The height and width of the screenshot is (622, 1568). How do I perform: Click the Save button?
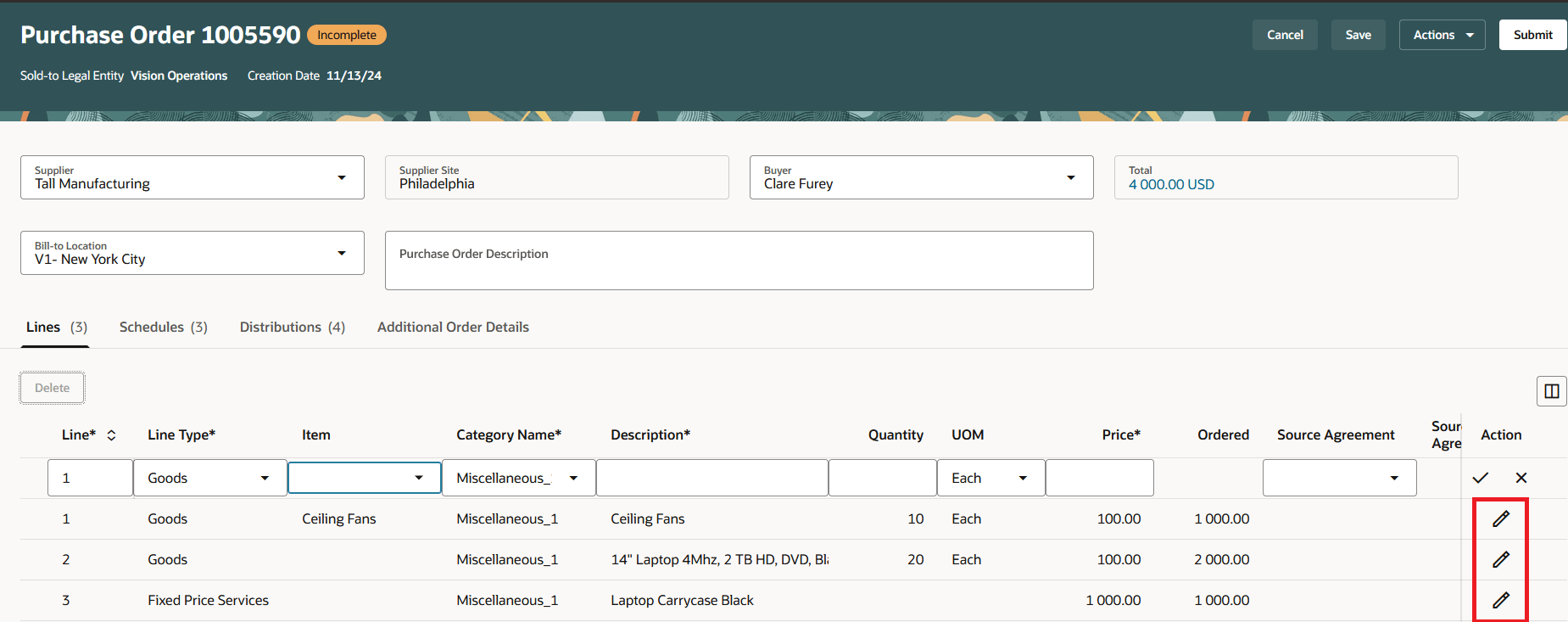point(1359,35)
